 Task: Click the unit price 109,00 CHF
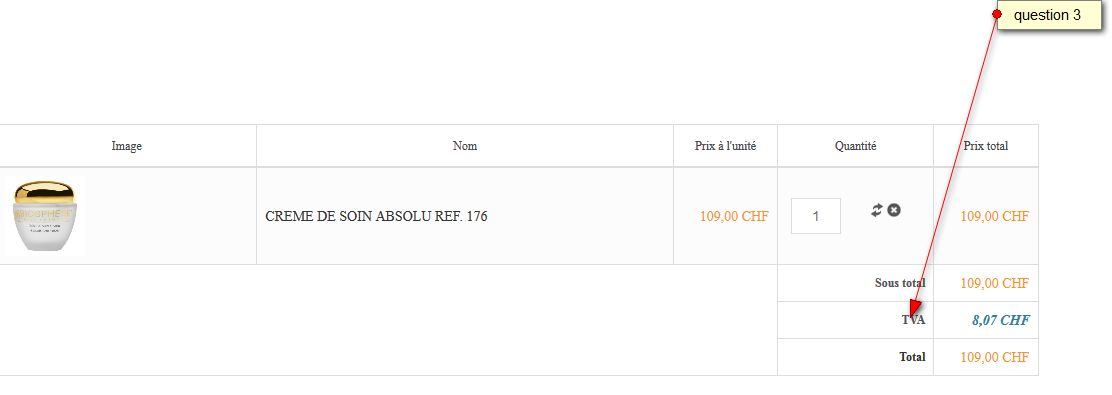pyautogui.click(x=734, y=216)
